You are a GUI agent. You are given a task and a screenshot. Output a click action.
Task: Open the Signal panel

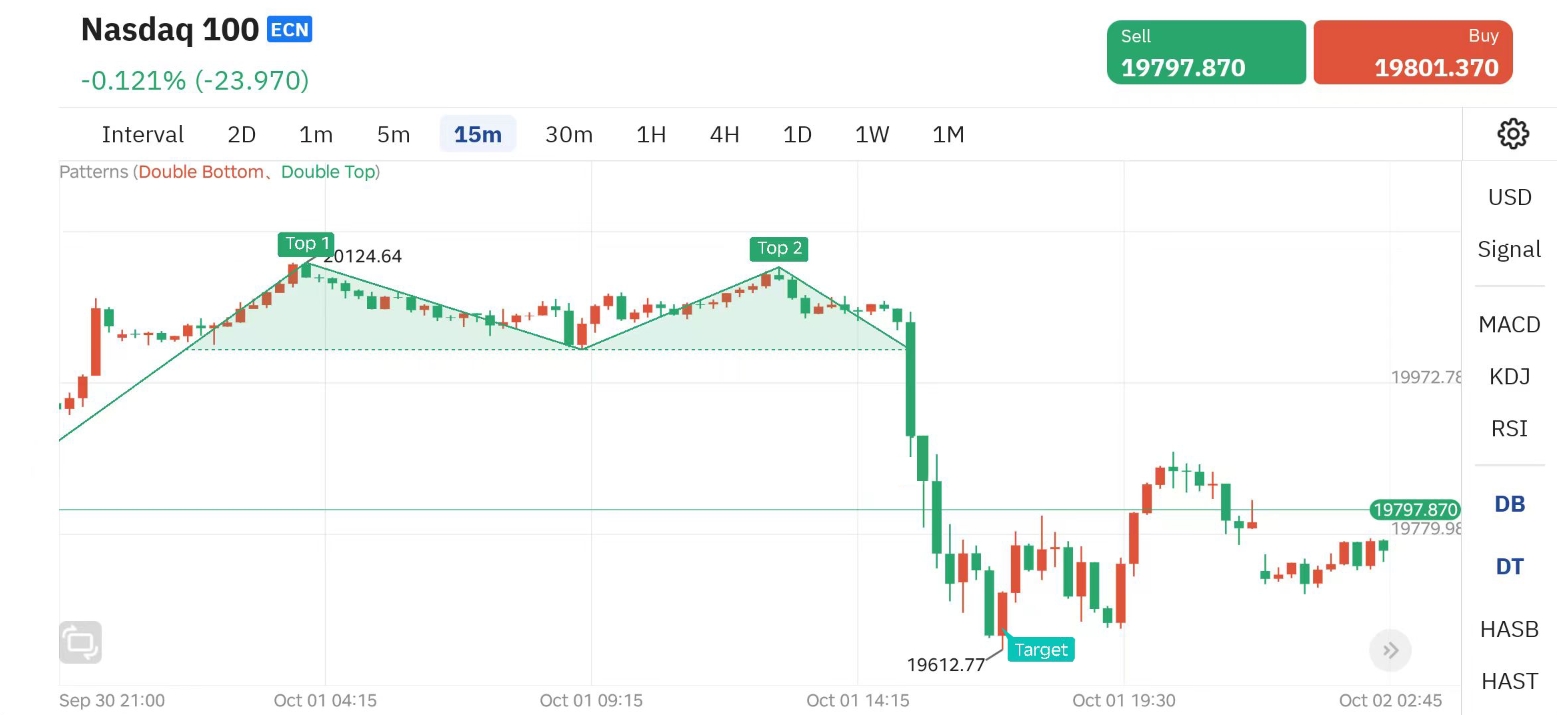click(x=1509, y=249)
